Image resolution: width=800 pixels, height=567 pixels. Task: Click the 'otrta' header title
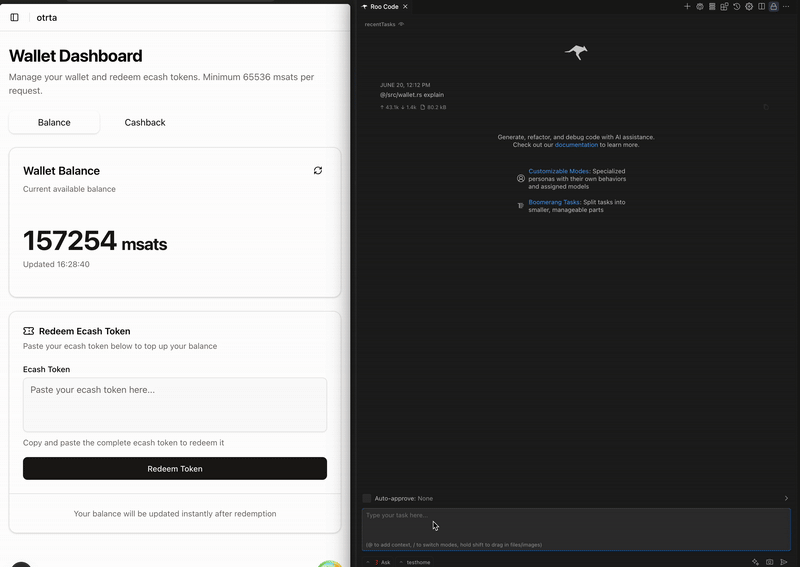[x=47, y=17]
